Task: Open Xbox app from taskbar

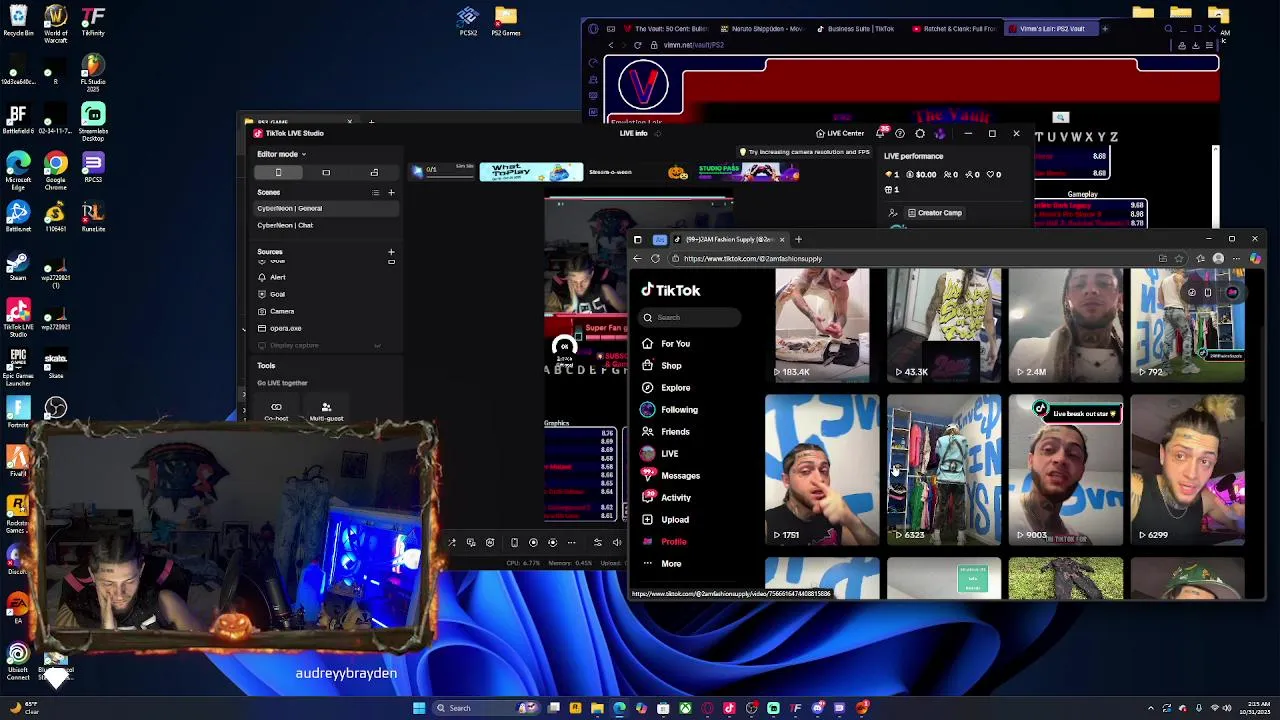Action: [x=685, y=708]
